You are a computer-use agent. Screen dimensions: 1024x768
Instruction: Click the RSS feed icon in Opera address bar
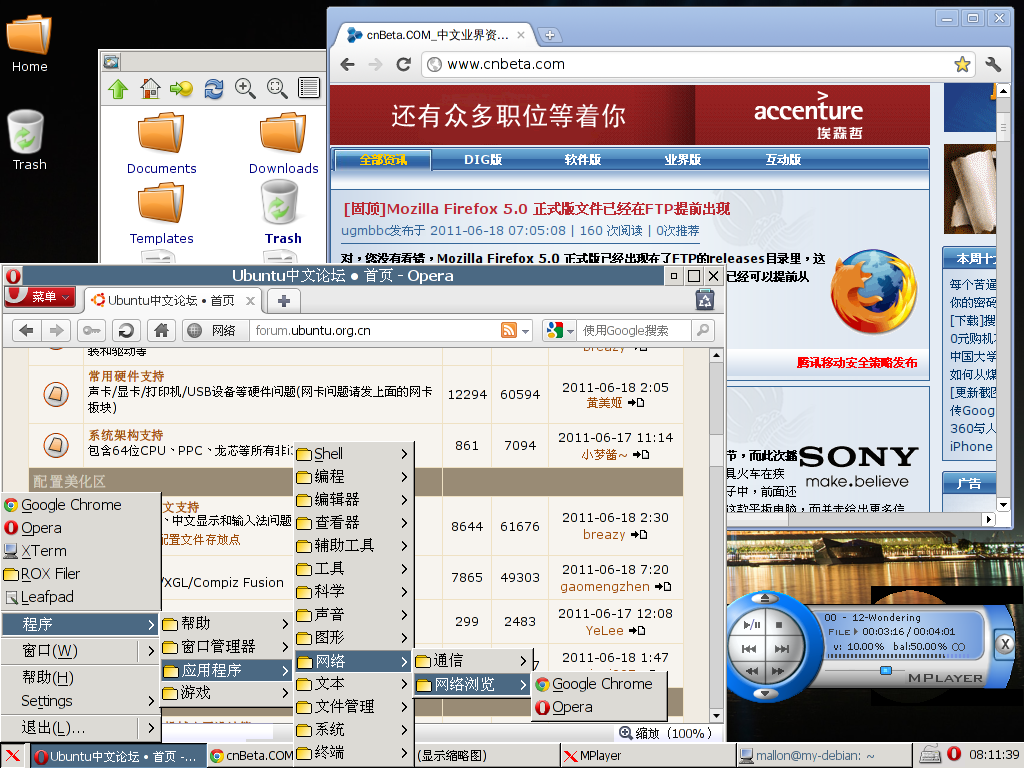tap(509, 330)
